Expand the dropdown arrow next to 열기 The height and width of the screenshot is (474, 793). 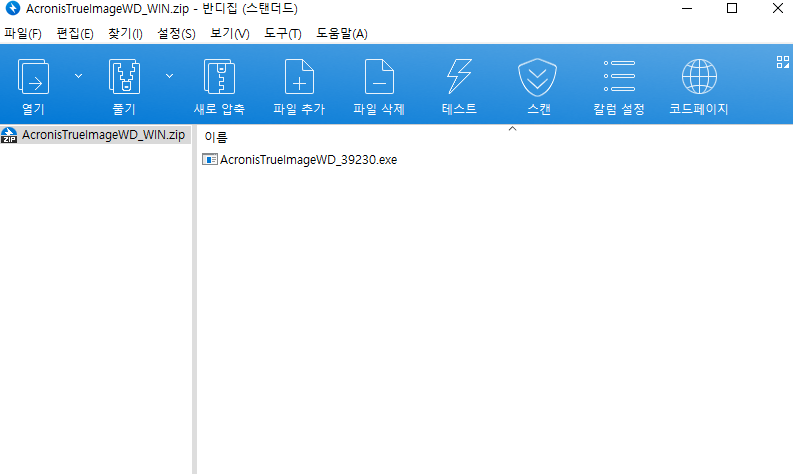click(78, 76)
